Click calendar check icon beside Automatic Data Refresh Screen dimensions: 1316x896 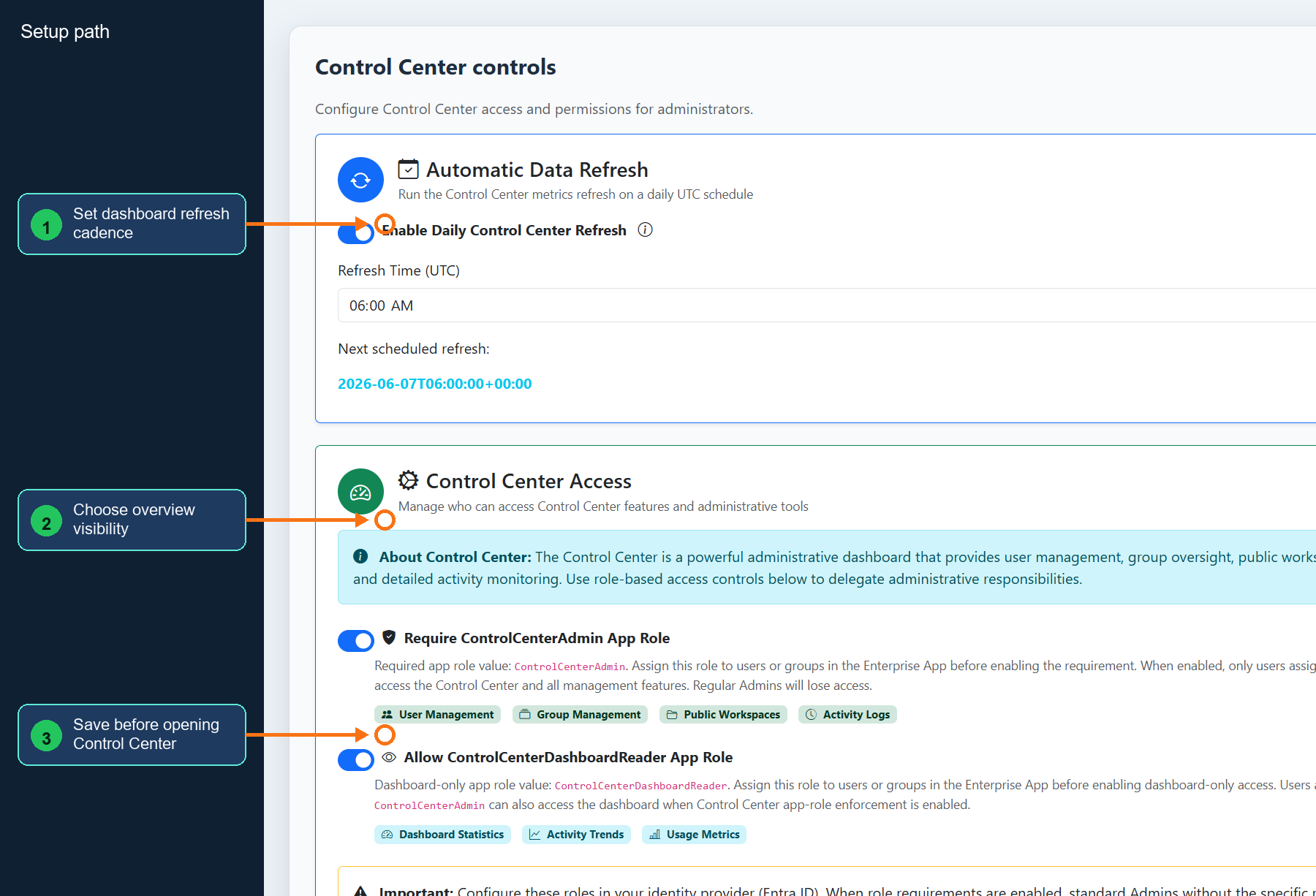coord(408,170)
